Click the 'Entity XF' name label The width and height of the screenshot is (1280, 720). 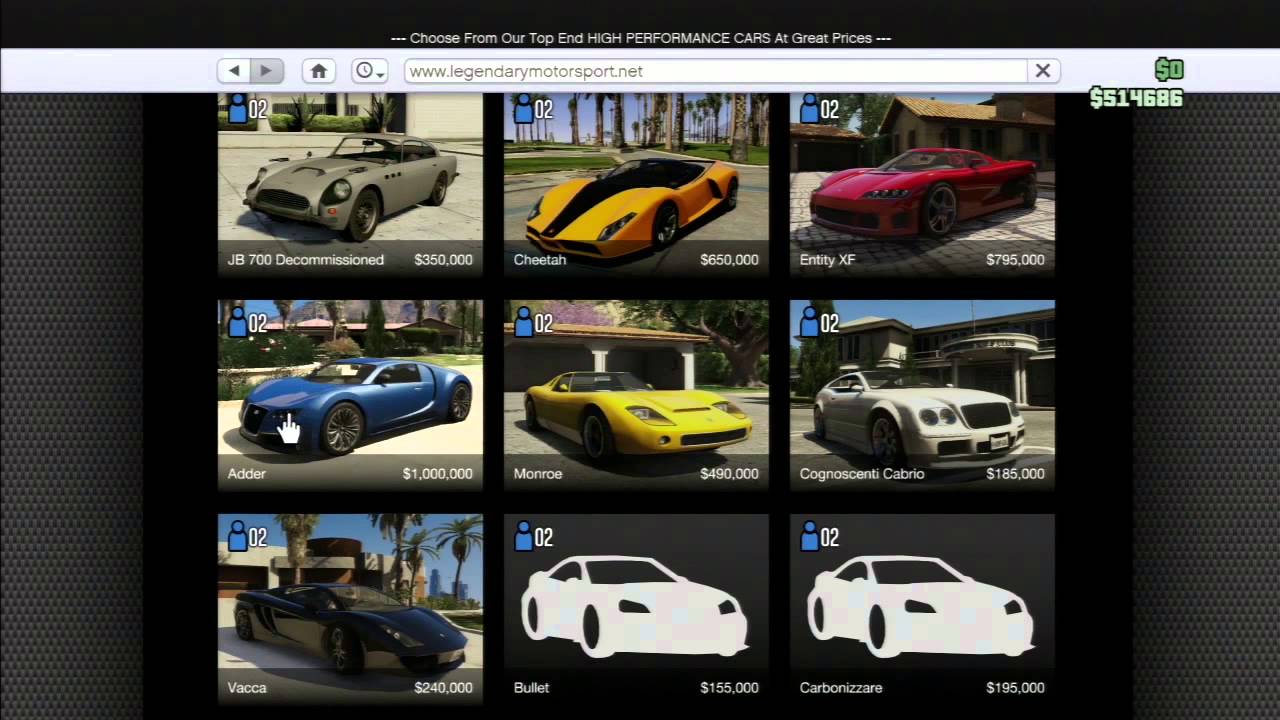828,260
